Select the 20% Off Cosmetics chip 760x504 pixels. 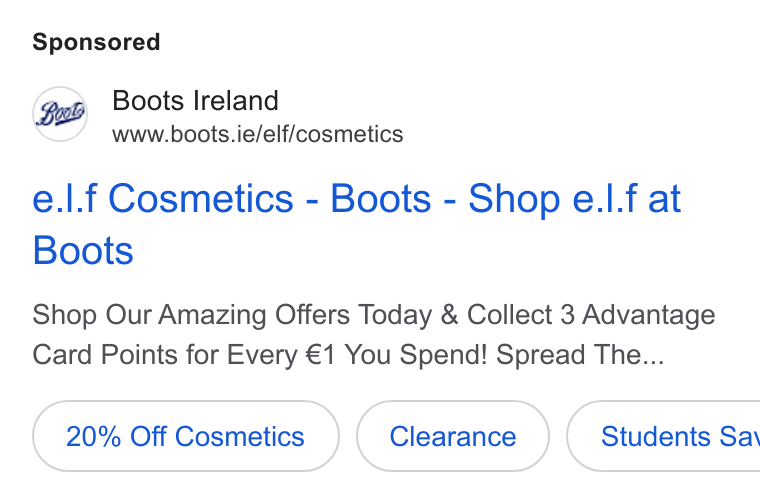pyautogui.click(x=186, y=436)
